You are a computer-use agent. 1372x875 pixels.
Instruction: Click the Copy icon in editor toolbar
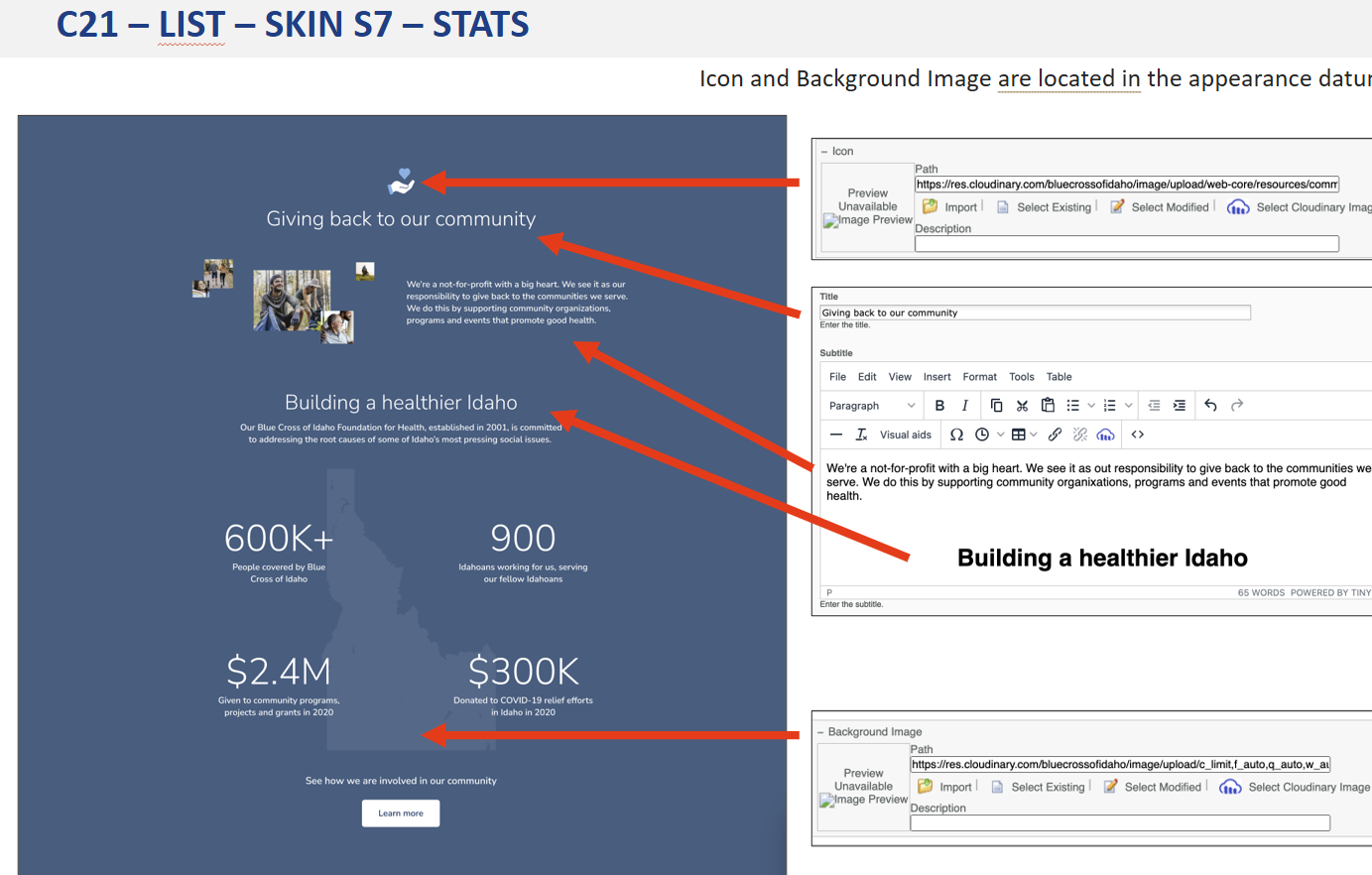point(996,406)
